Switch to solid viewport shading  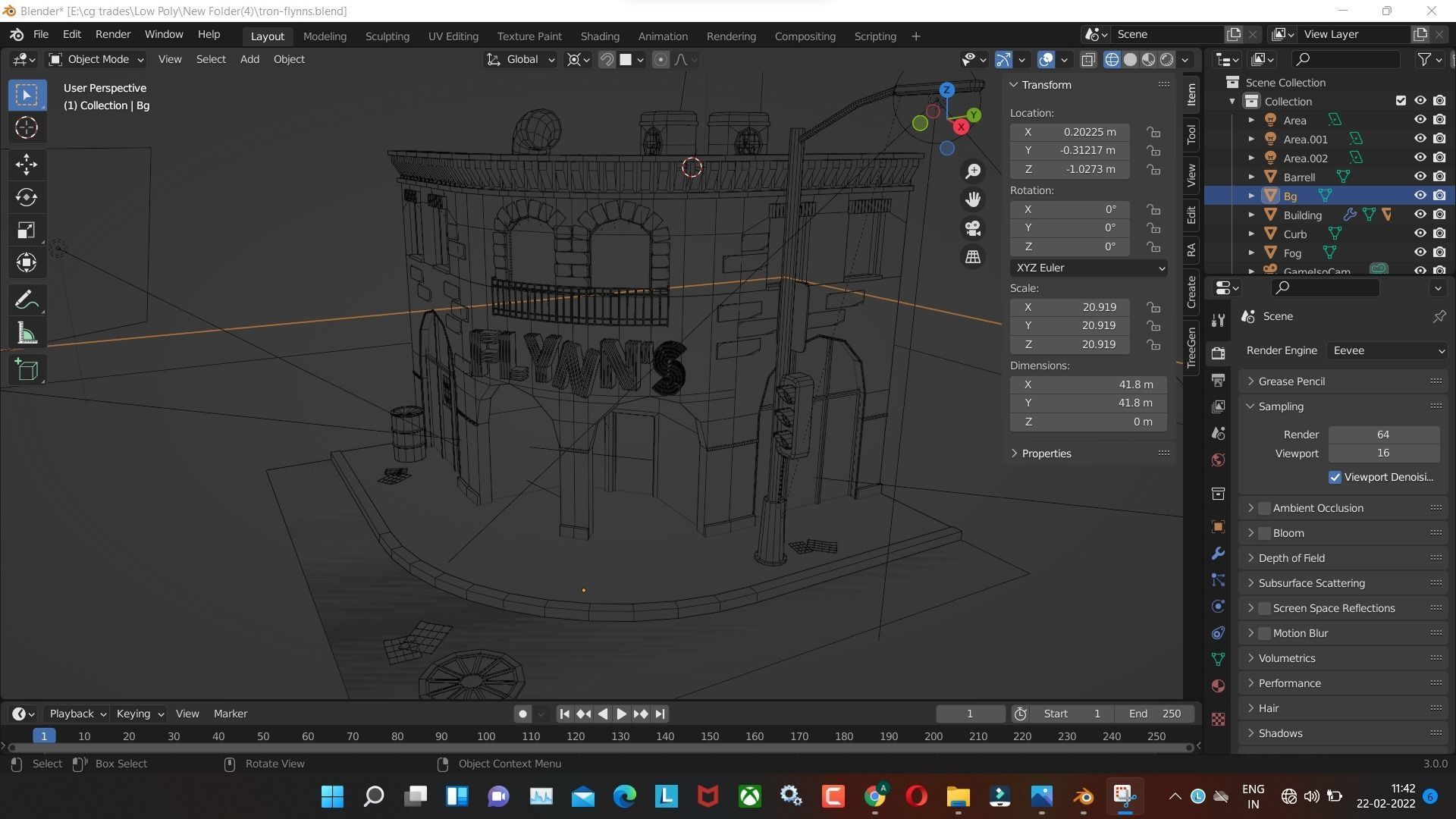click(x=1130, y=60)
